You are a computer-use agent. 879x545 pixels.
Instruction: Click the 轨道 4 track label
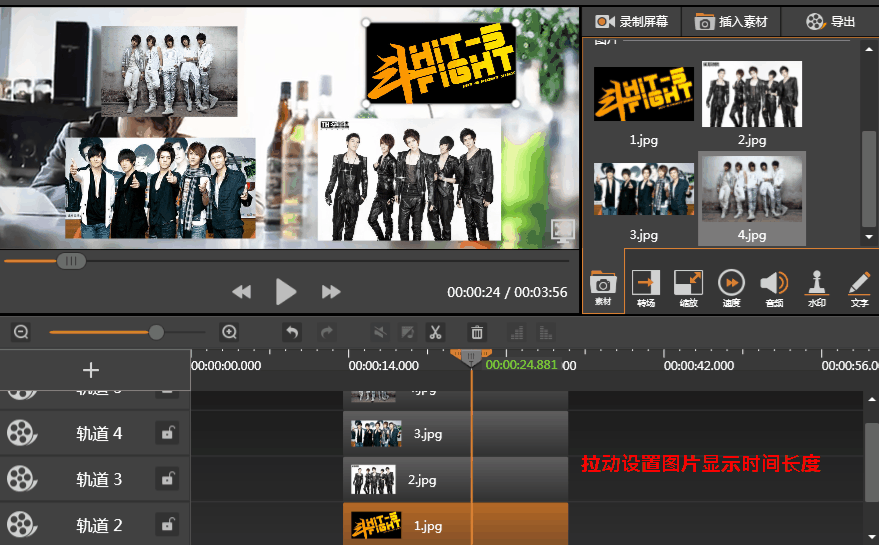99,433
